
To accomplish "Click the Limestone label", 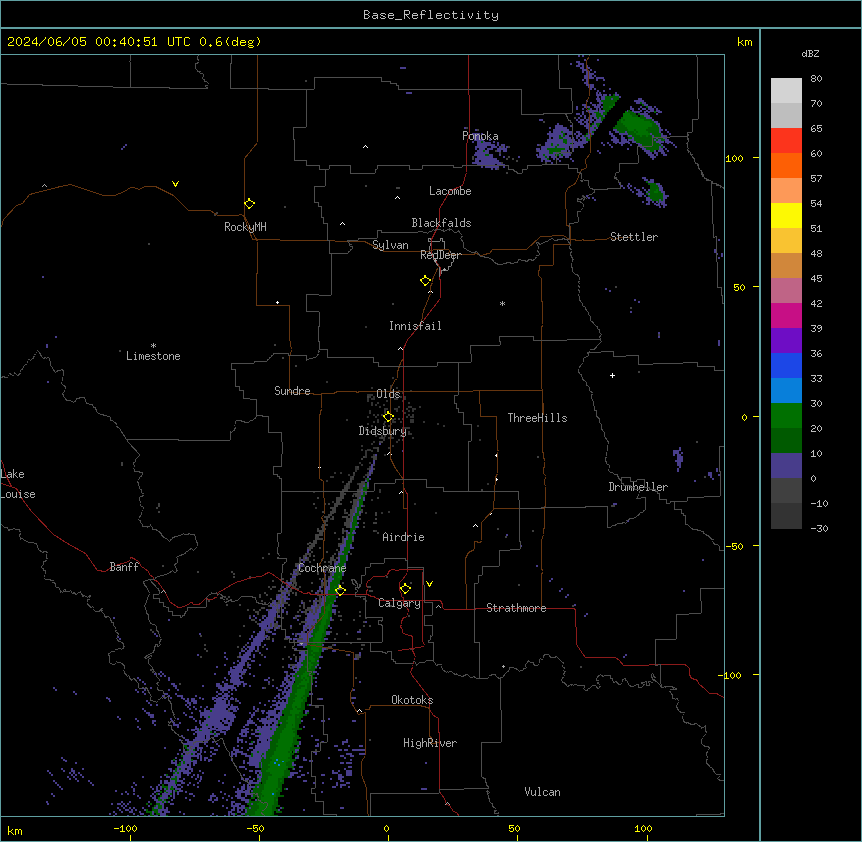I will coord(153,356).
